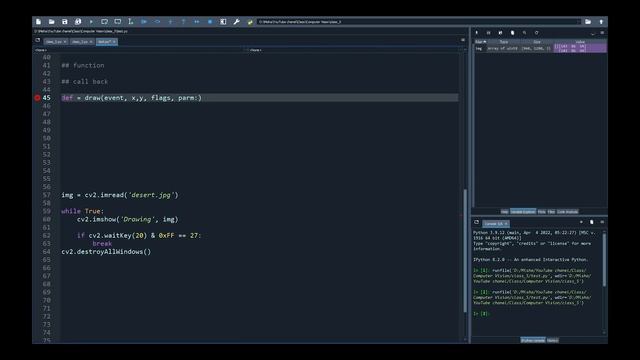Open the PYTHONPATH manager

point(250,22)
